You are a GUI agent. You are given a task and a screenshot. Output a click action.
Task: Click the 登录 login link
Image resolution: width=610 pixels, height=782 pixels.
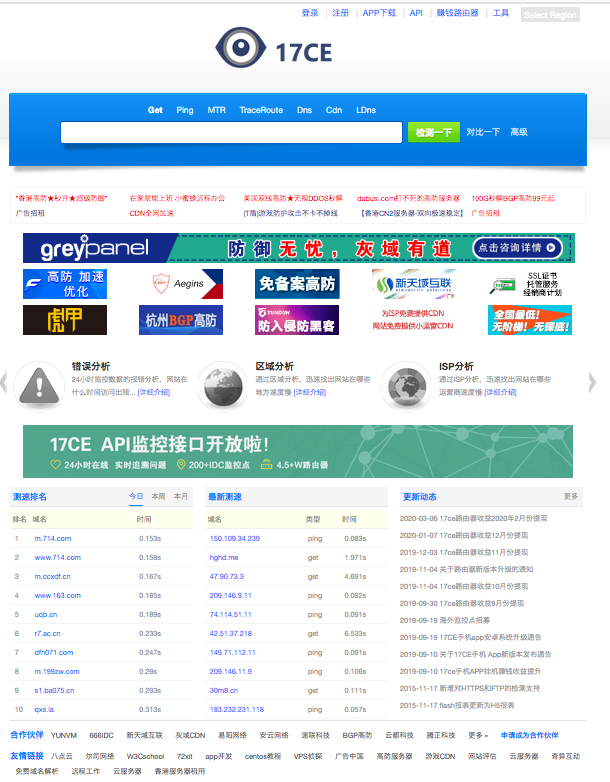310,13
